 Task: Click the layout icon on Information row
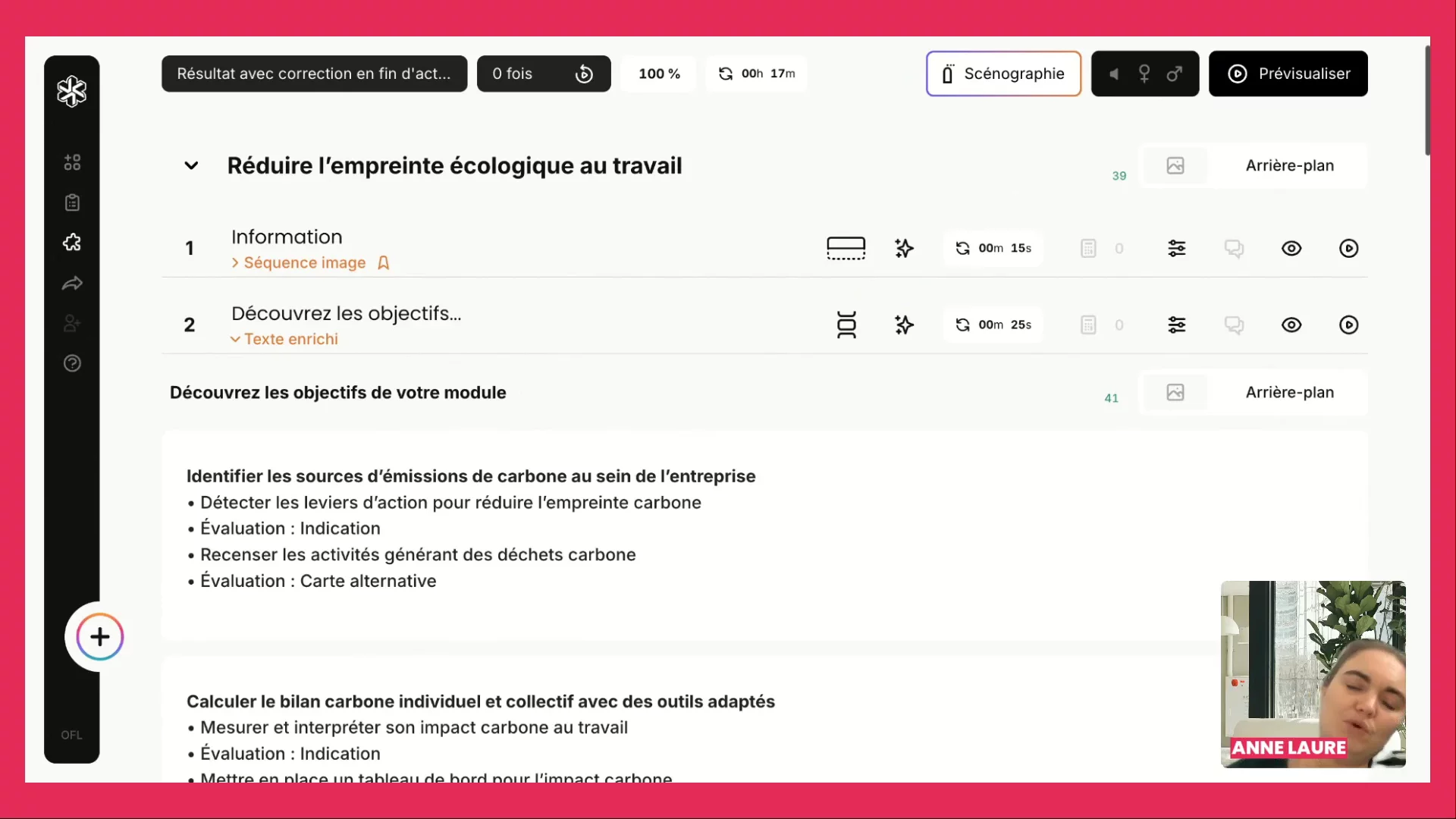click(846, 249)
